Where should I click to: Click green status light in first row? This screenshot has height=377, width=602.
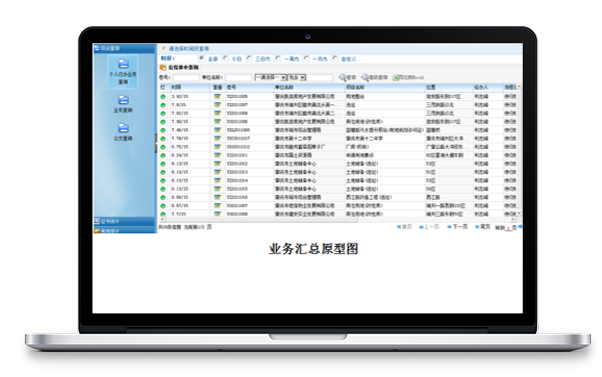click(163, 96)
